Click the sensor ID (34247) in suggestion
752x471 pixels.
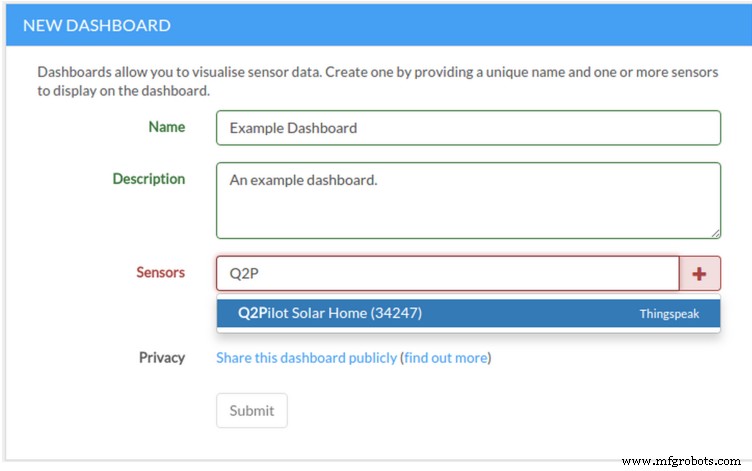point(396,313)
